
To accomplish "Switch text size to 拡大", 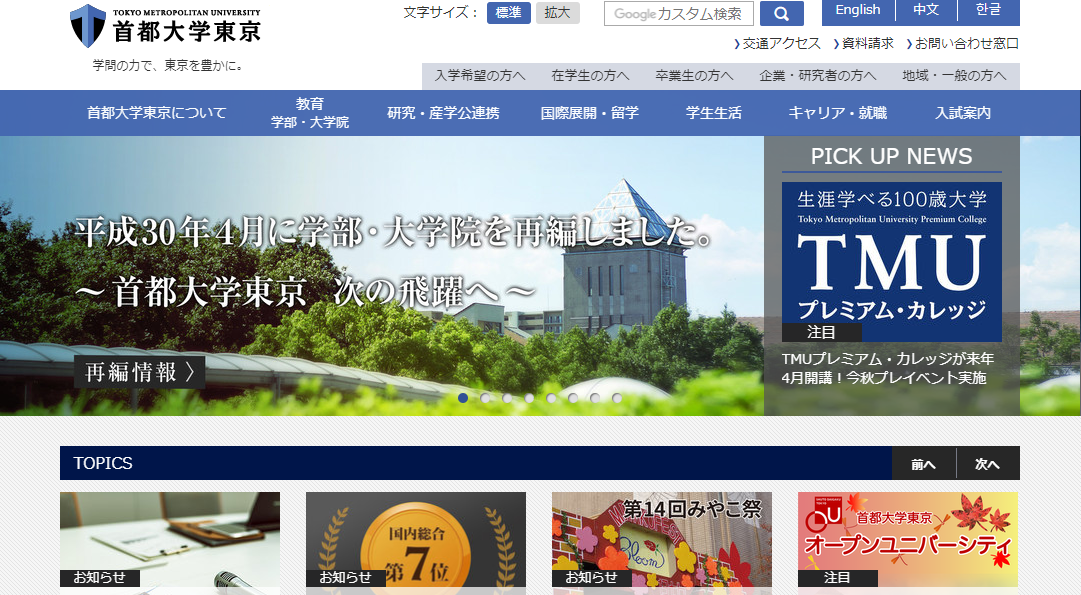I will coord(558,14).
